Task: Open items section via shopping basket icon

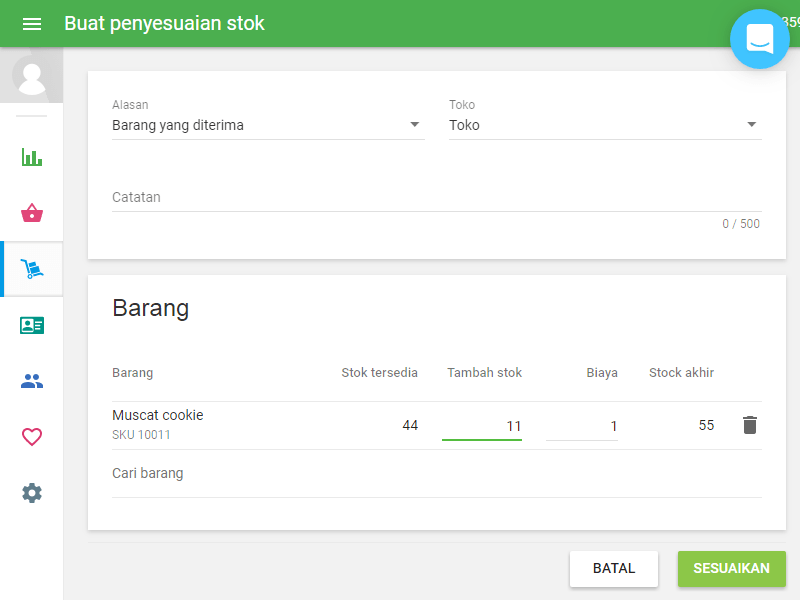Action: [31, 213]
